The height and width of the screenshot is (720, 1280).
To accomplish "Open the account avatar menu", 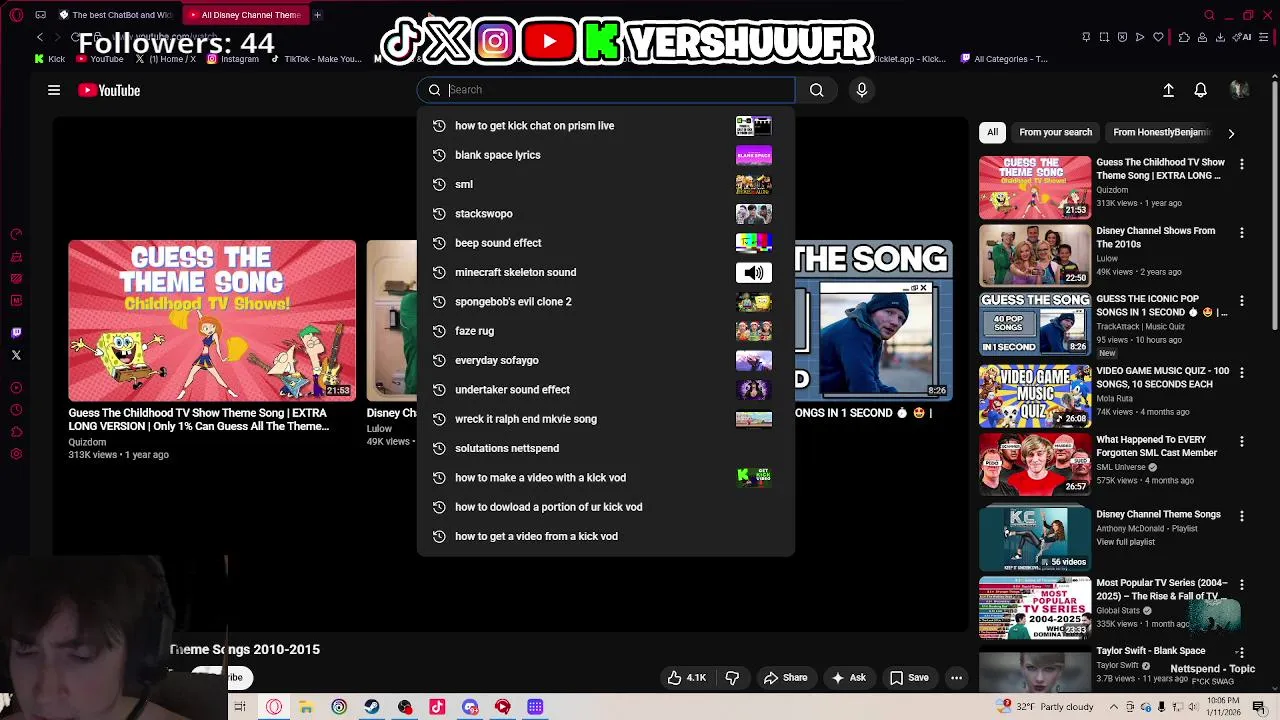I will (1239, 90).
